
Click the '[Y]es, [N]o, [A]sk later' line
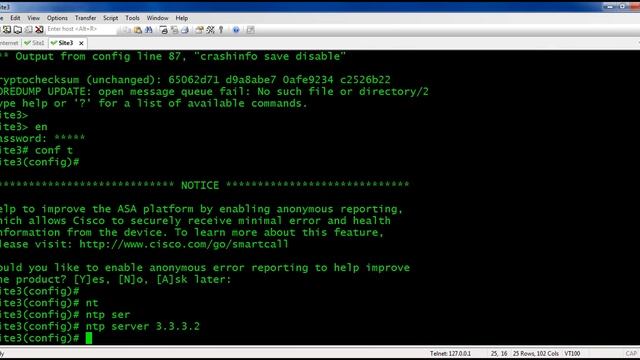(x=116, y=280)
